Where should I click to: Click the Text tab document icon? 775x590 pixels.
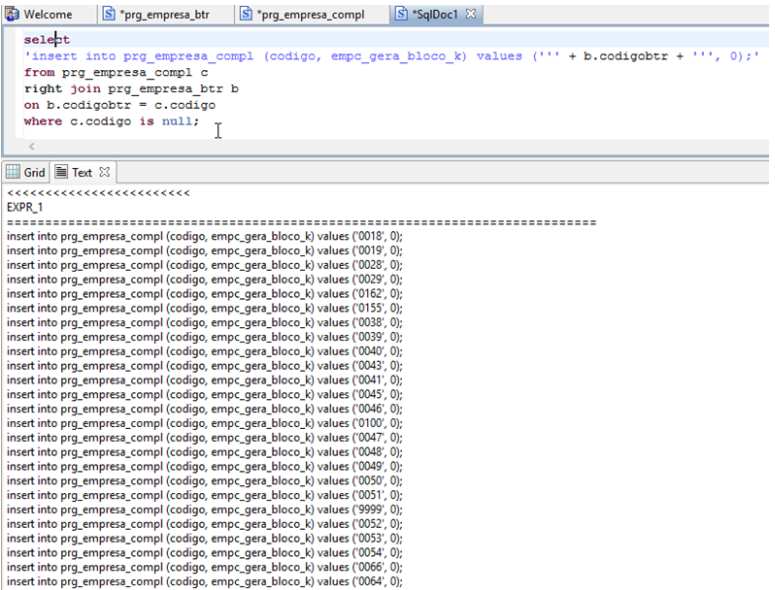click(x=61, y=172)
